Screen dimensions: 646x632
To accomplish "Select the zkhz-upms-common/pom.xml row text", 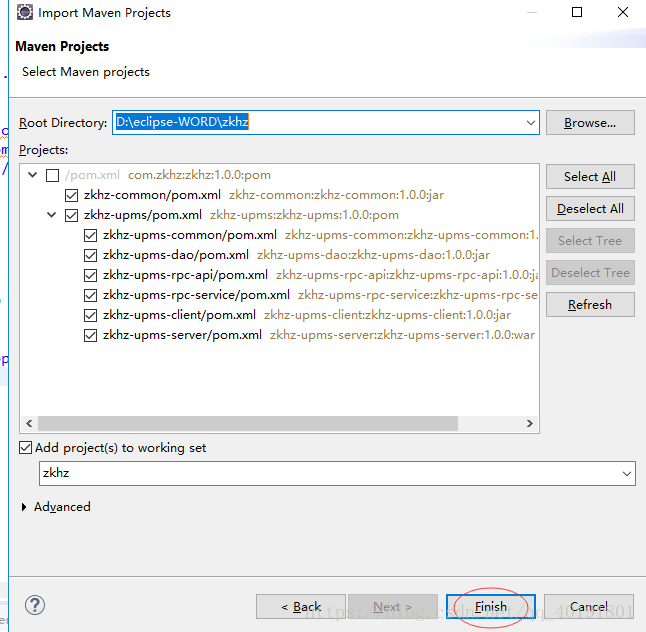I will click(x=190, y=235).
